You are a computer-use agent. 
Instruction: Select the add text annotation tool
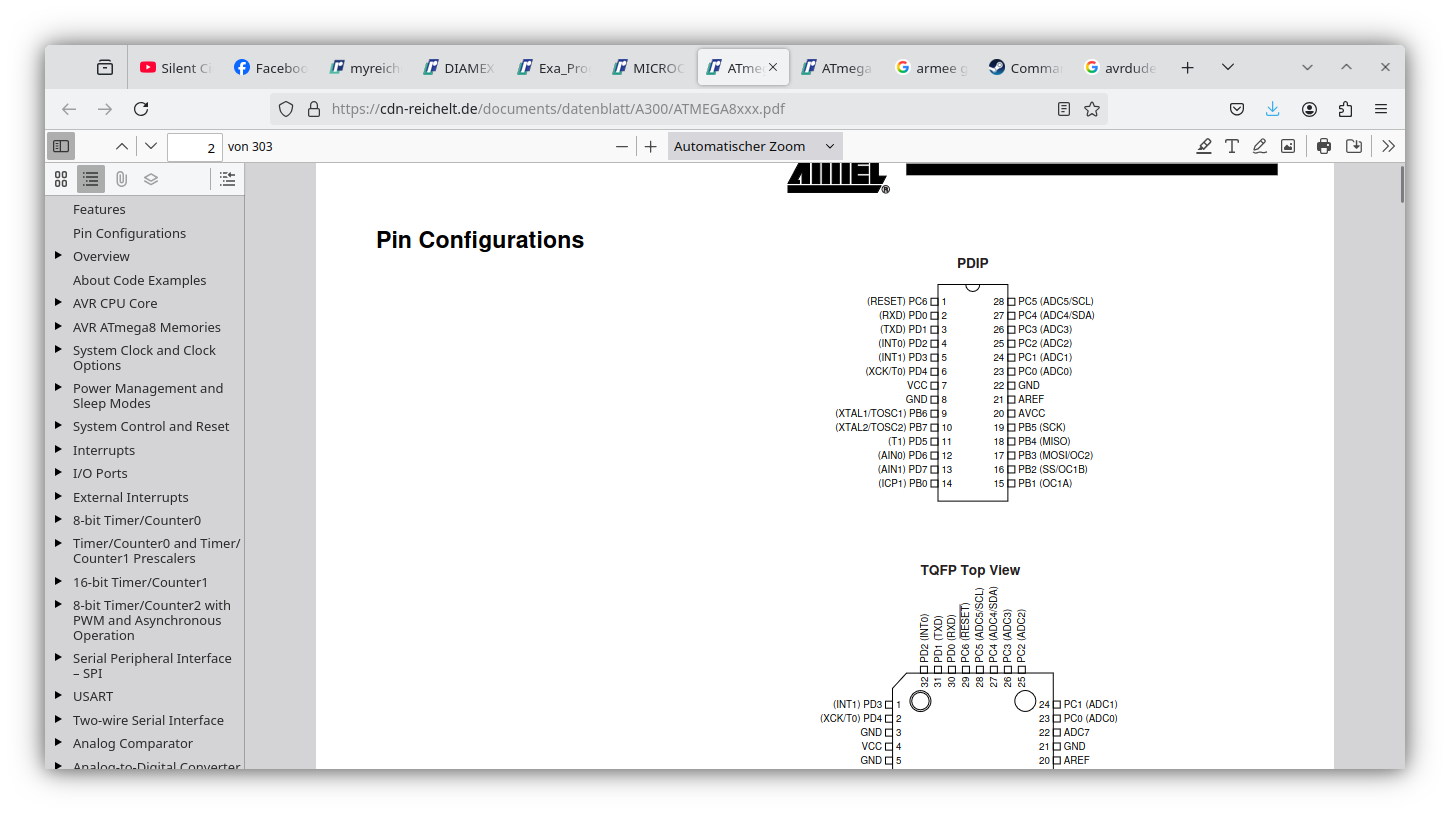pos(1232,146)
